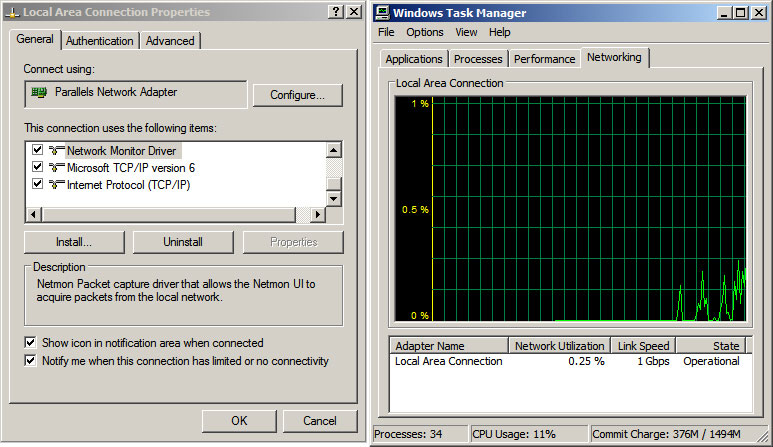Sort by Link Speed column header
The width and height of the screenshot is (773, 447).
pyautogui.click(x=643, y=346)
